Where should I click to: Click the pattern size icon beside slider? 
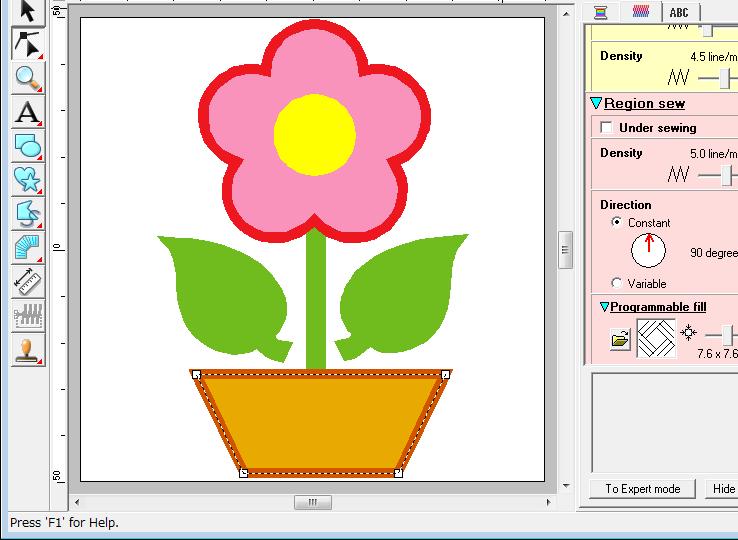pyautogui.click(x=688, y=332)
